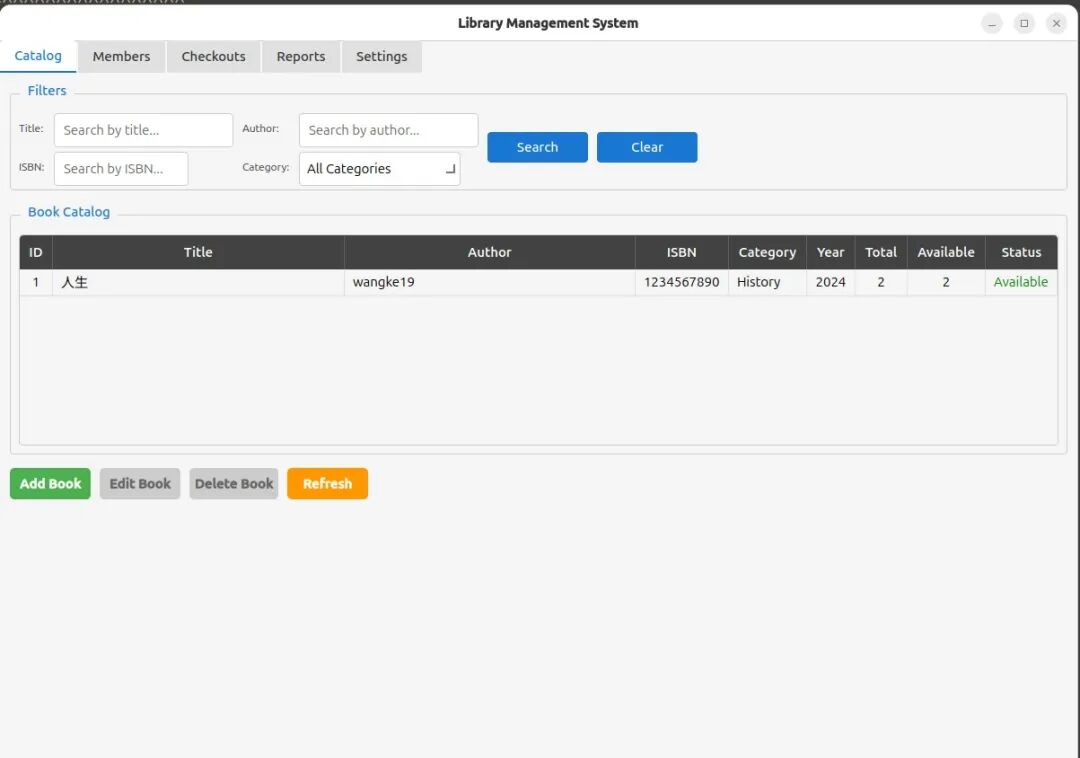Click the Search by ISBN input
1080x758 pixels.
[x=121, y=169]
